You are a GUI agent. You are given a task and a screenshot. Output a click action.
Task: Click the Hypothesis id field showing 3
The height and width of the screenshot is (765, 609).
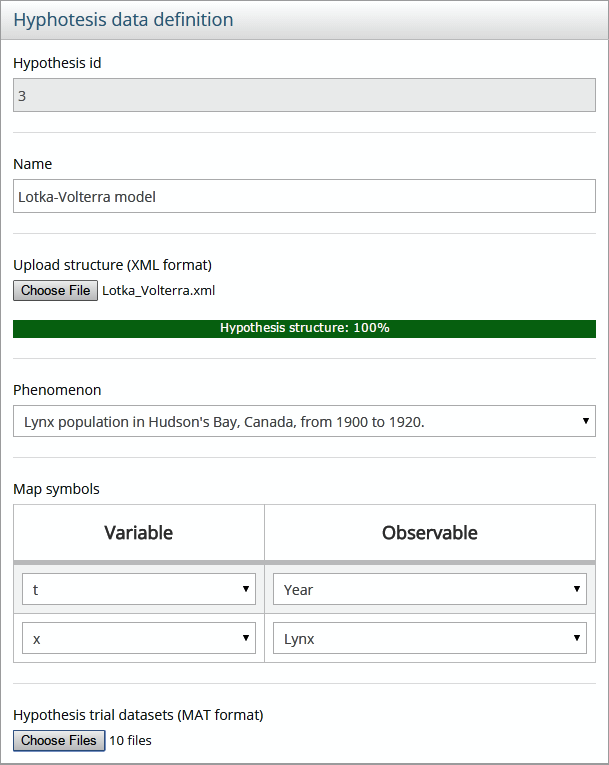(304, 96)
